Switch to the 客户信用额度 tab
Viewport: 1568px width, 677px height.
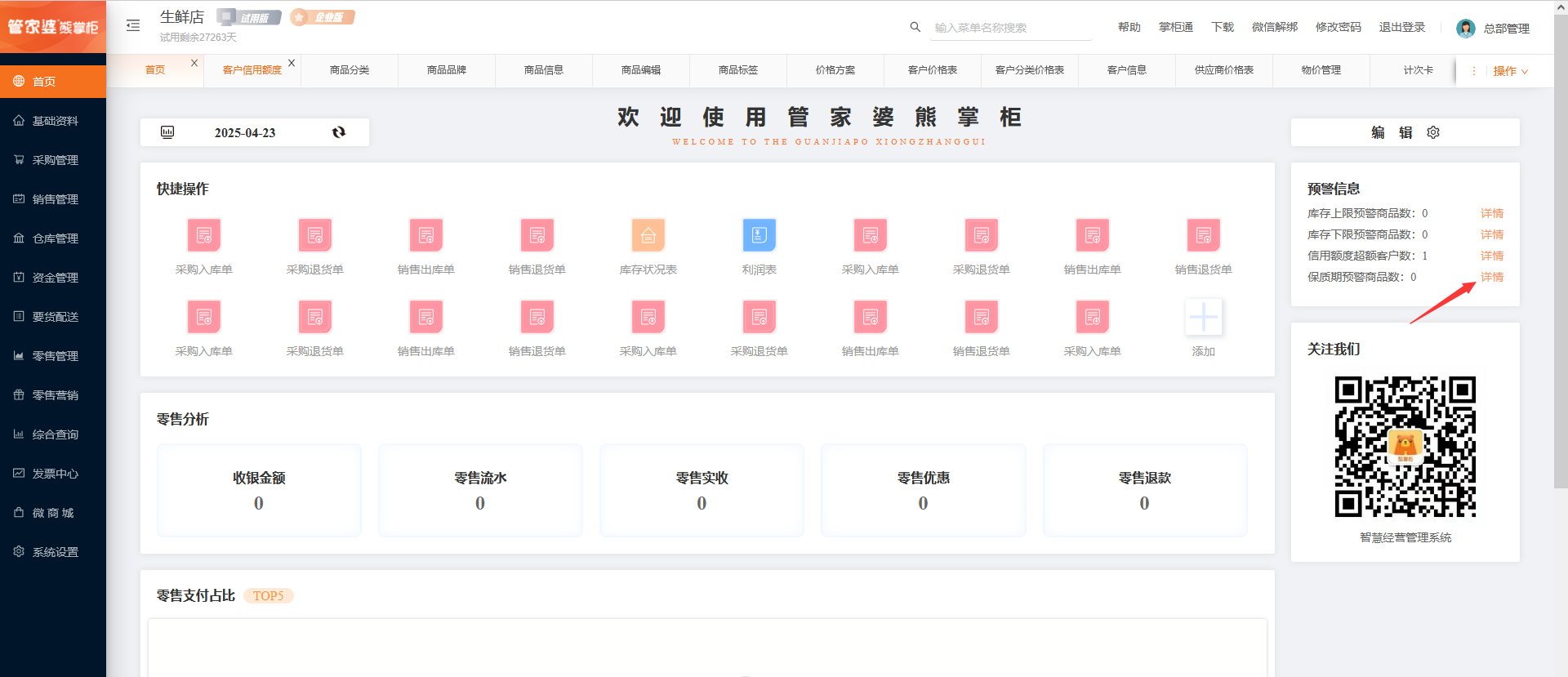tap(252, 70)
